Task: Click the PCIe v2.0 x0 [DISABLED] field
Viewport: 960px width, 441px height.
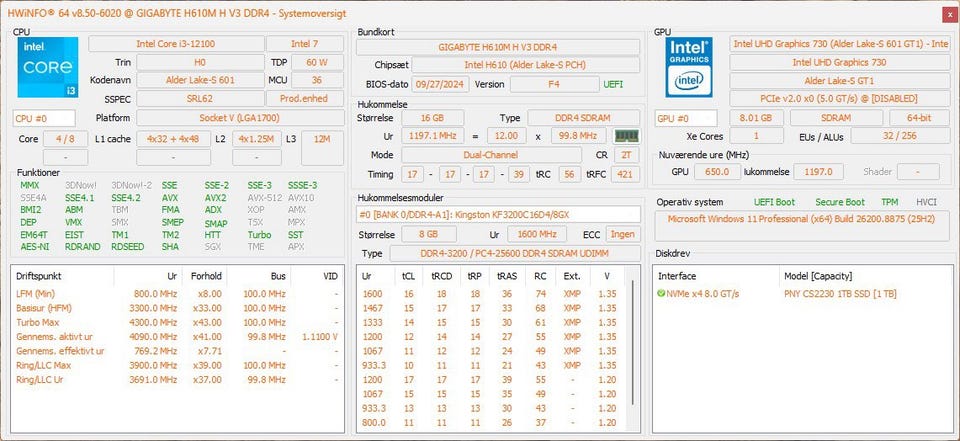Action: 840,99
